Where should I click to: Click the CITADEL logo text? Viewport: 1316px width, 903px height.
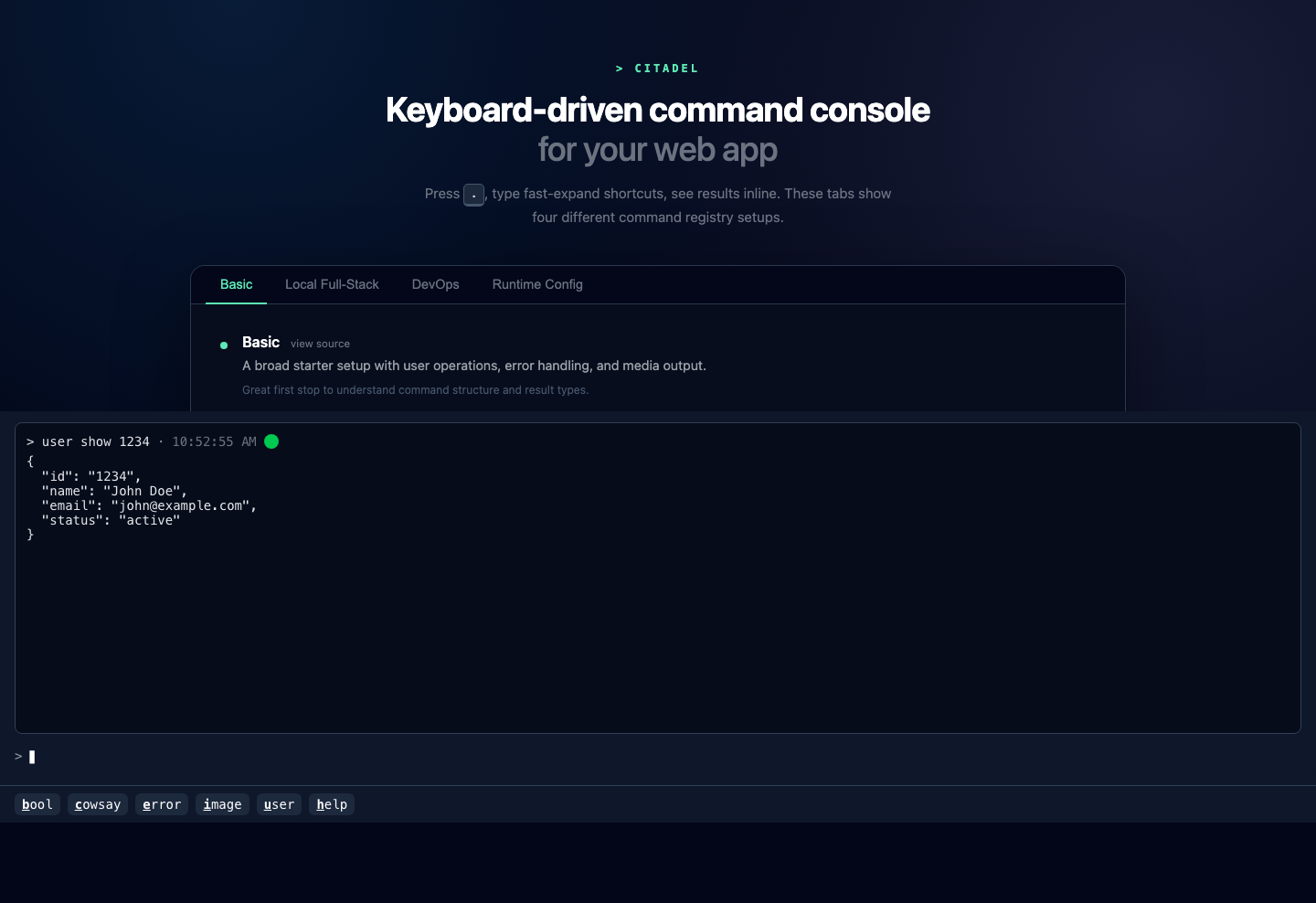(x=658, y=69)
